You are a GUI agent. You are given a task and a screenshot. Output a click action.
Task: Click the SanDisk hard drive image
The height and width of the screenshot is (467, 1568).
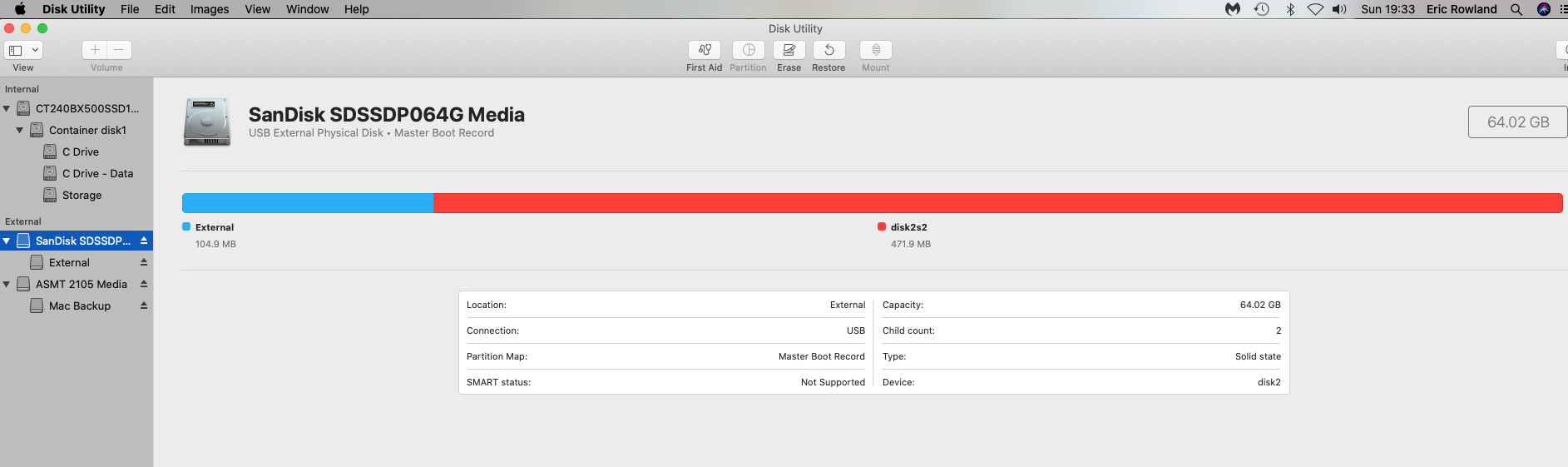click(207, 122)
